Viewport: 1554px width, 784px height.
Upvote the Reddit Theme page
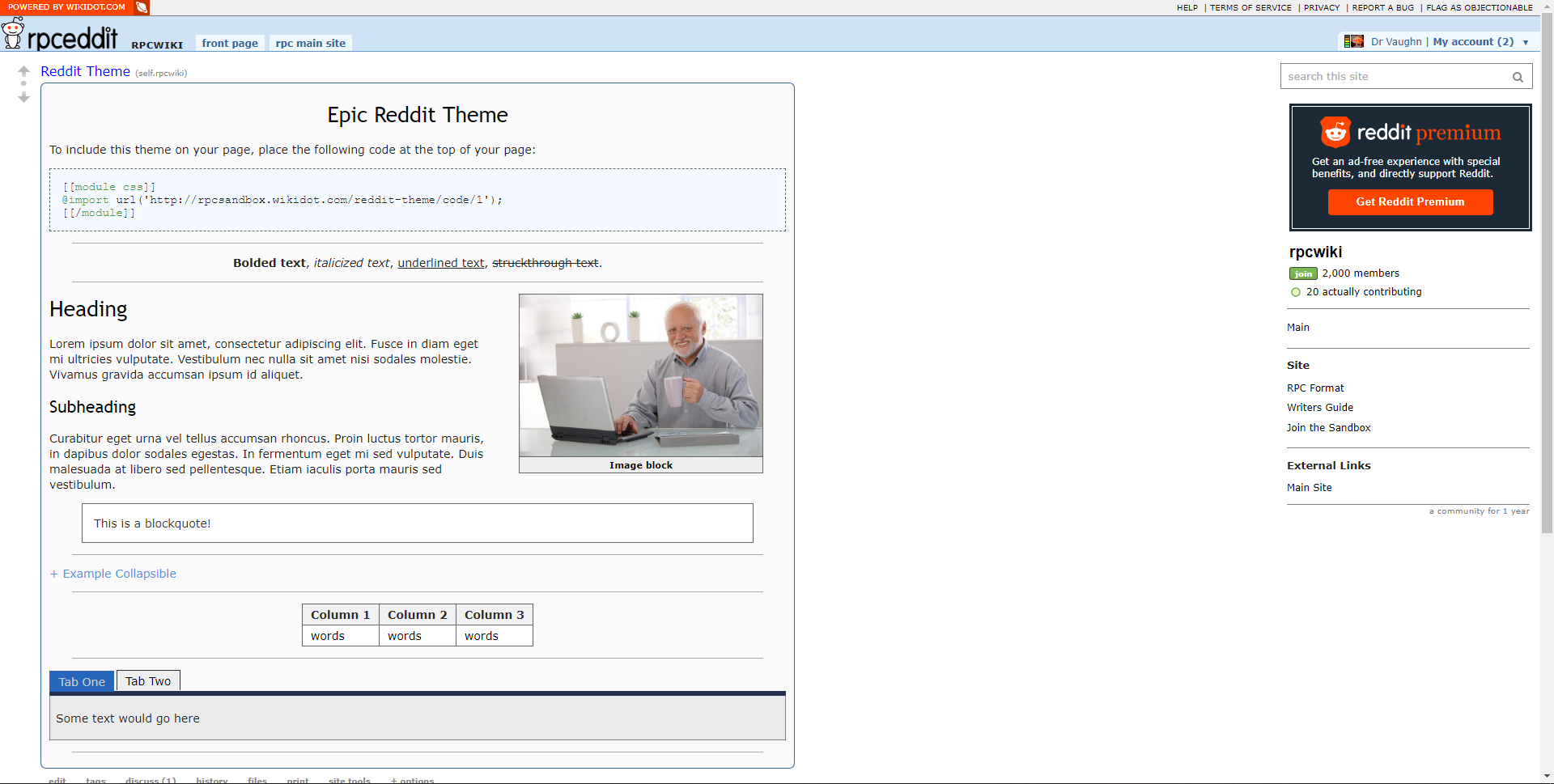click(x=23, y=71)
